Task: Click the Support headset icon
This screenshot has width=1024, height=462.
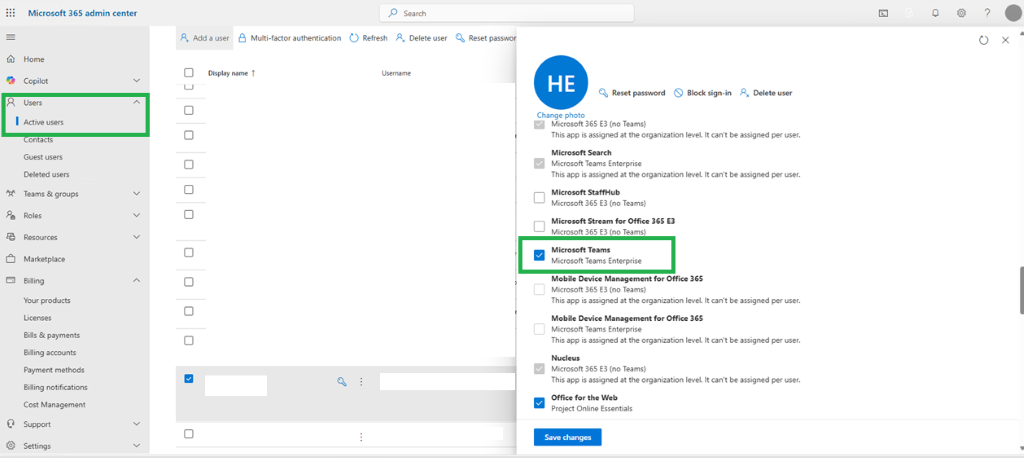Action: coord(10,423)
